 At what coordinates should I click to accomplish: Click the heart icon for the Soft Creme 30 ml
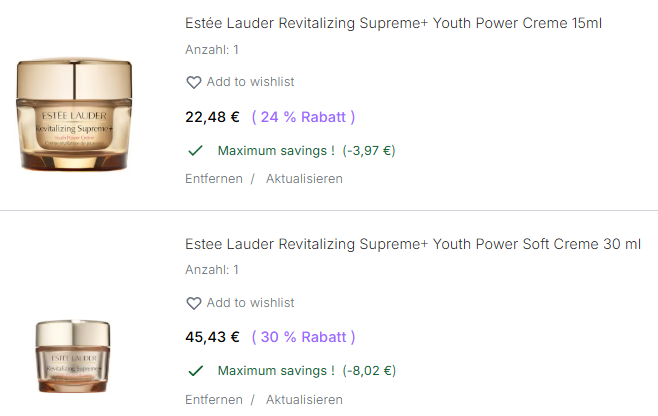(x=194, y=303)
